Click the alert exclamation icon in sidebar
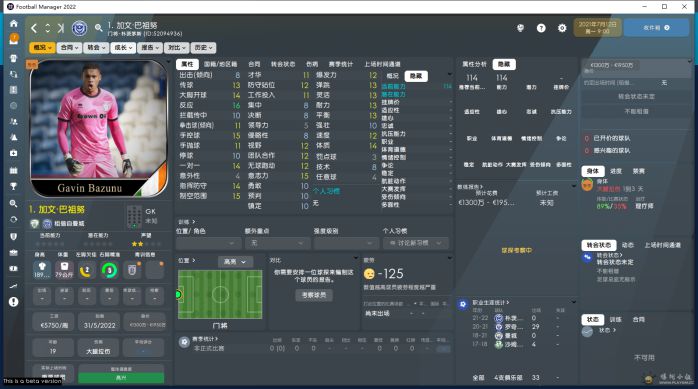 14,302
